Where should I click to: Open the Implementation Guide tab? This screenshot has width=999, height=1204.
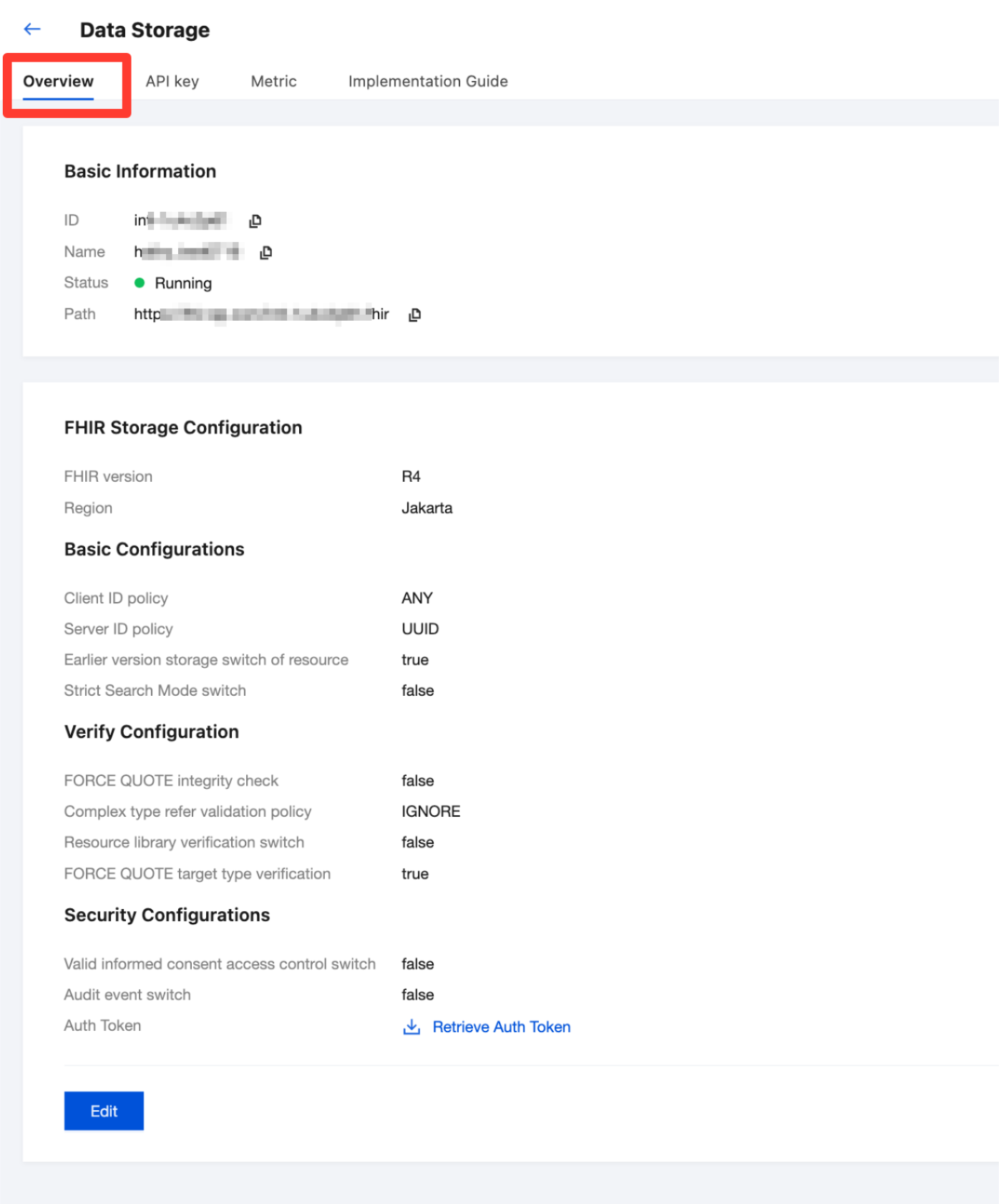coord(428,82)
